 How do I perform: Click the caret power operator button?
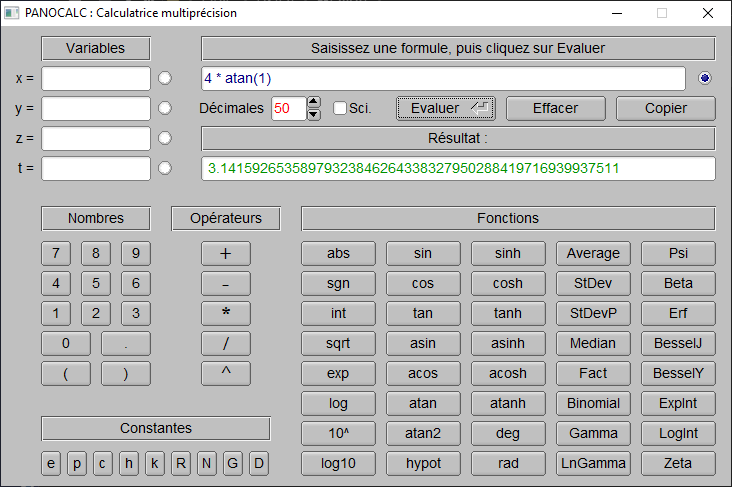coord(225,373)
